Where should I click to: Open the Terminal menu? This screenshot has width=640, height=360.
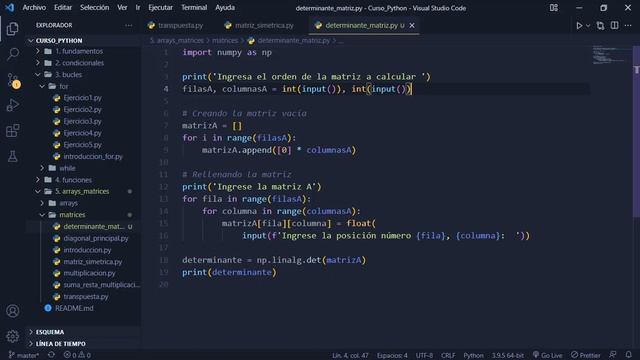(x=194, y=8)
